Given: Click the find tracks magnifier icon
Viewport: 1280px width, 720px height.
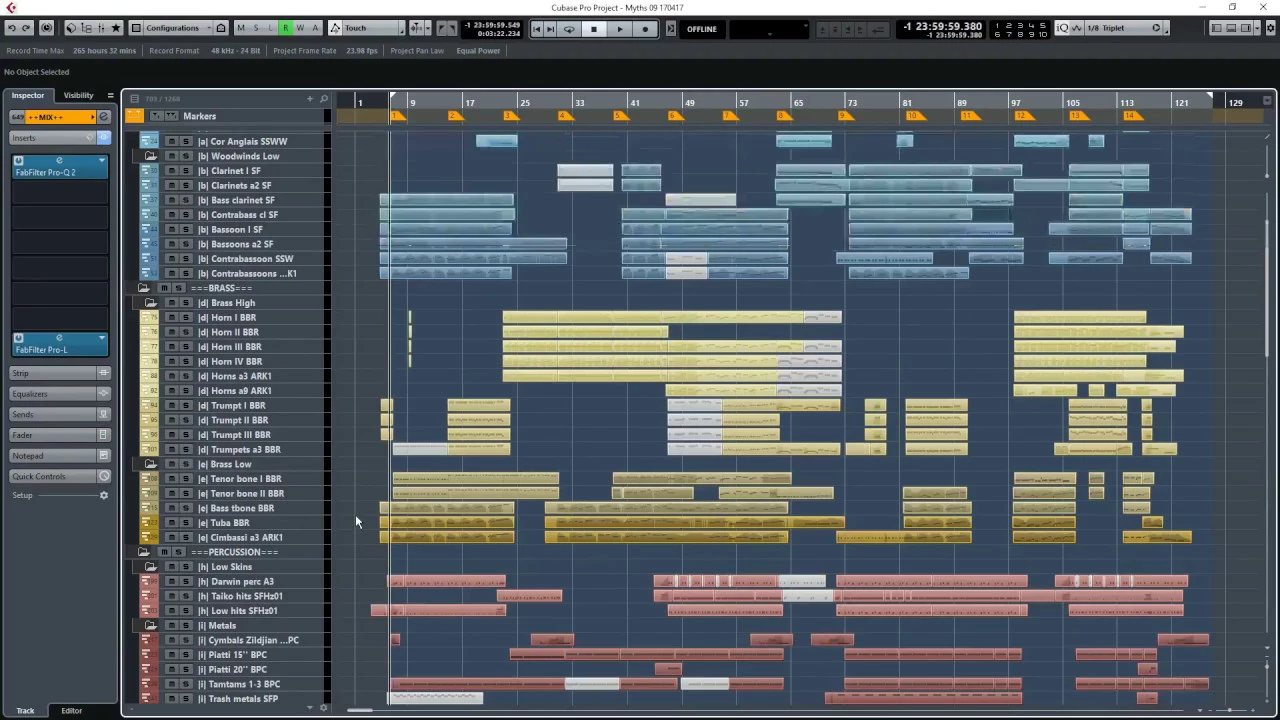Looking at the screenshot, I should tap(323, 99).
